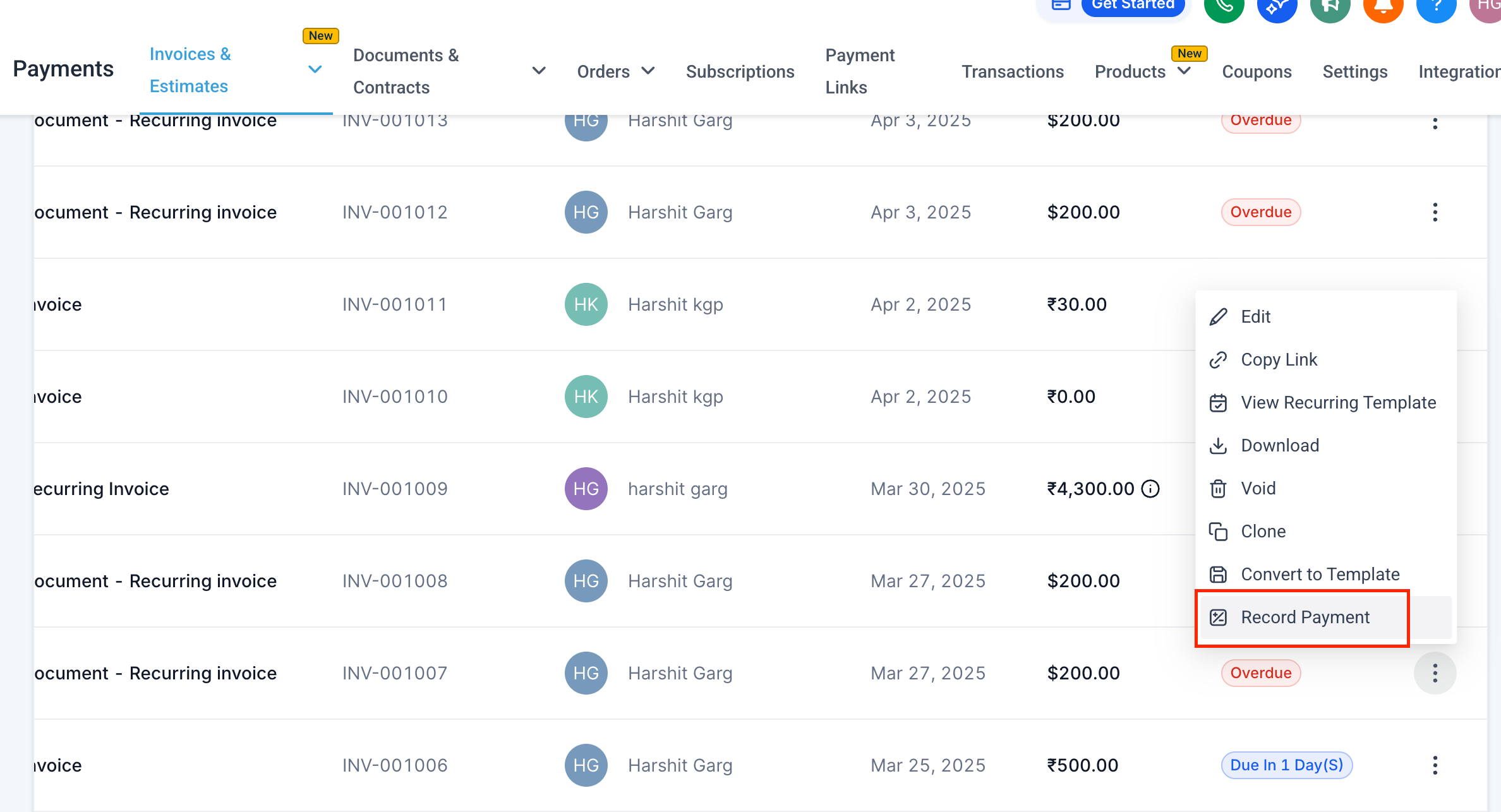Click the megaphone announcements icon
The image size is (1501, 812).
click(1330, 6)
